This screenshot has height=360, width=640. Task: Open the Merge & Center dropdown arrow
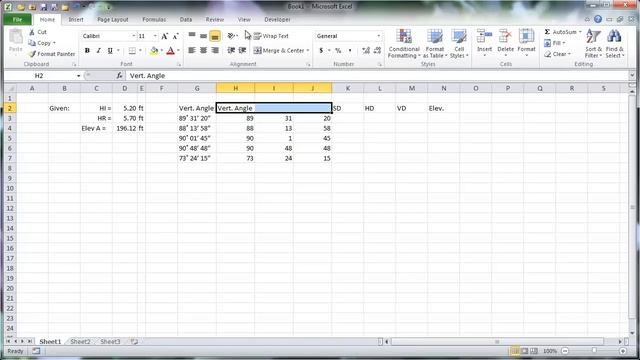308,51
